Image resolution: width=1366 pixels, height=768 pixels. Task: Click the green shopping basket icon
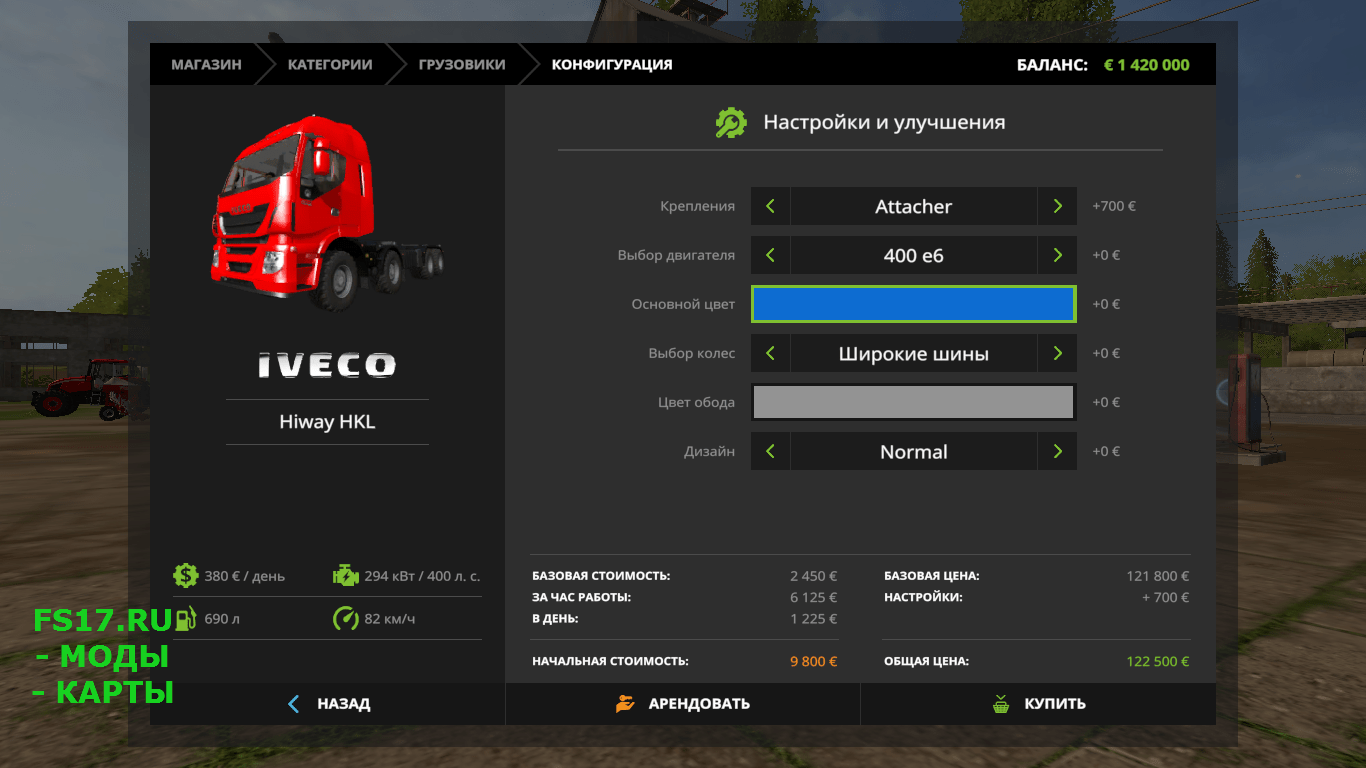click(1001, 704)
